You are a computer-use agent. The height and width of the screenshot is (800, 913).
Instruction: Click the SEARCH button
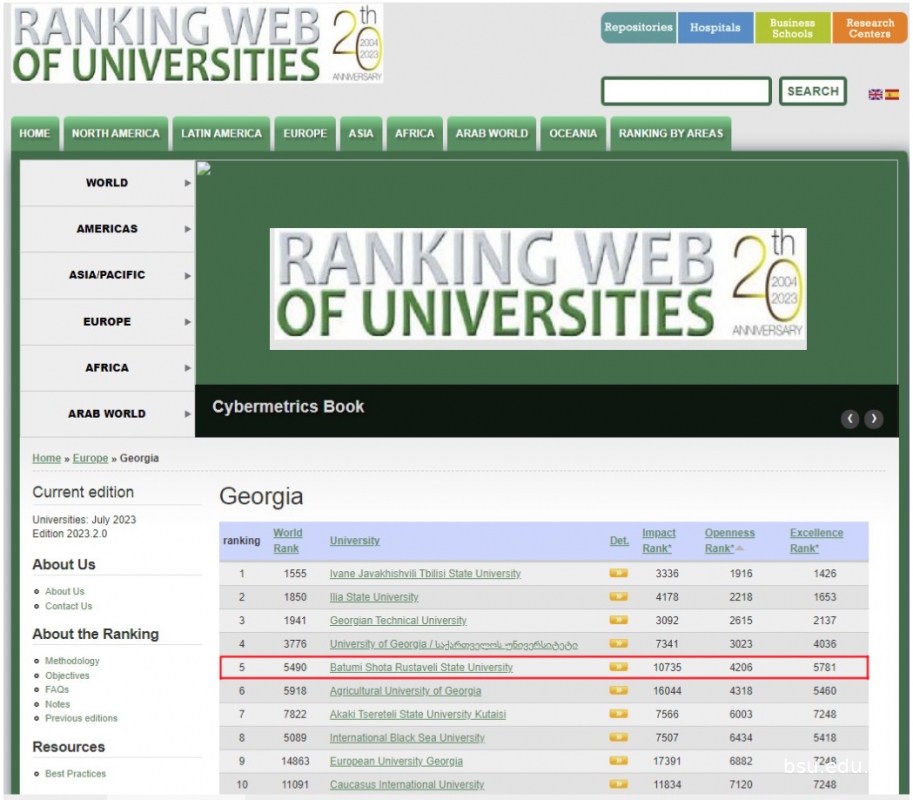pos(812,91)
